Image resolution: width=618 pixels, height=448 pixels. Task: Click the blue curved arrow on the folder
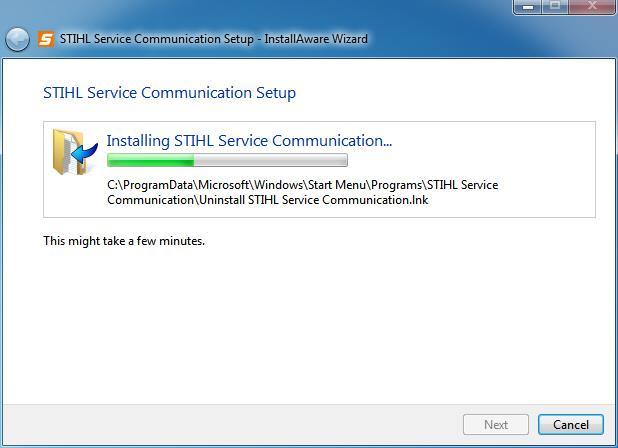coord(85,154)
